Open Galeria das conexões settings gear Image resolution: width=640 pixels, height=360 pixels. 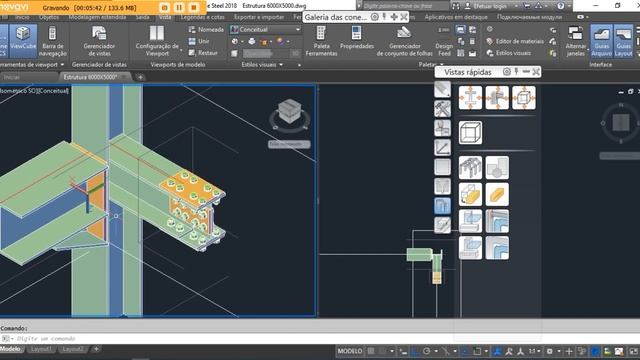pos(374,17)
